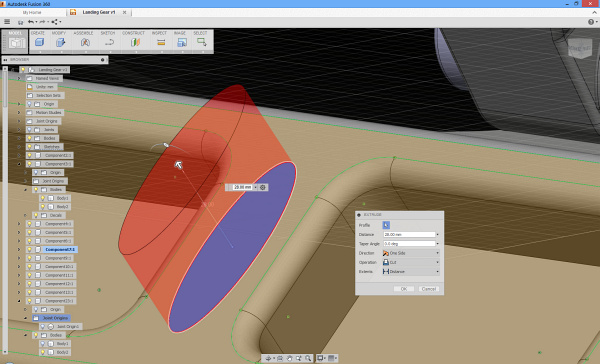Collapse the Browser panel header arrows

point(5,60)
